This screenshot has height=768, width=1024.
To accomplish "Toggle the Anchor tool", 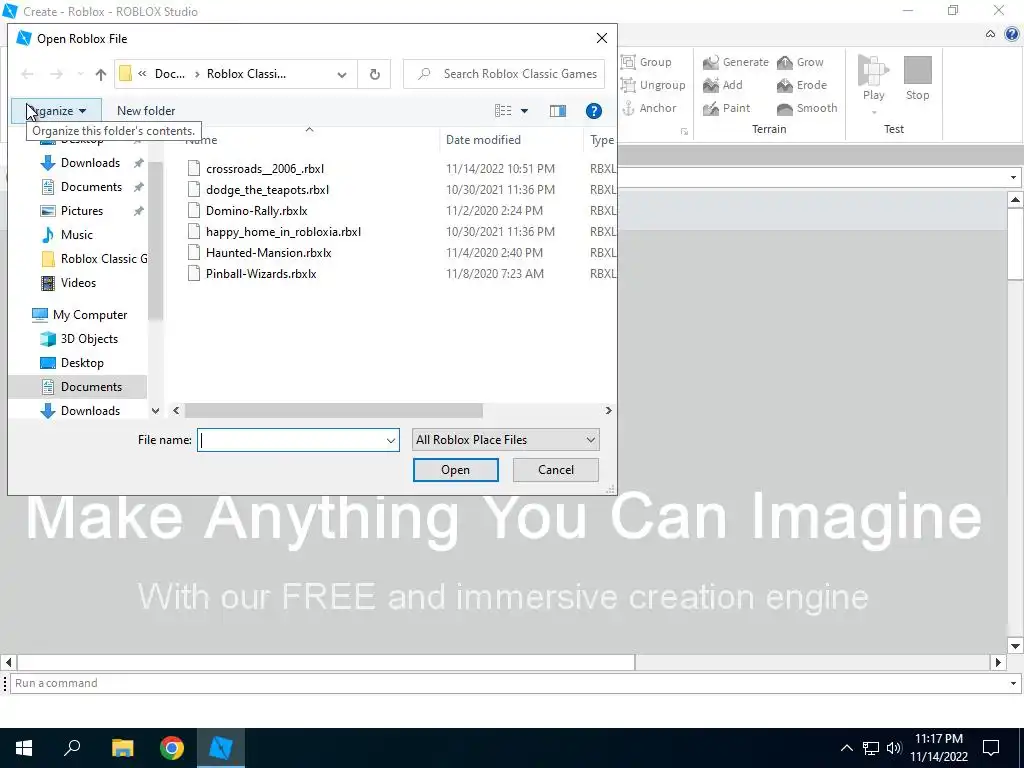I will click(648, 108).
